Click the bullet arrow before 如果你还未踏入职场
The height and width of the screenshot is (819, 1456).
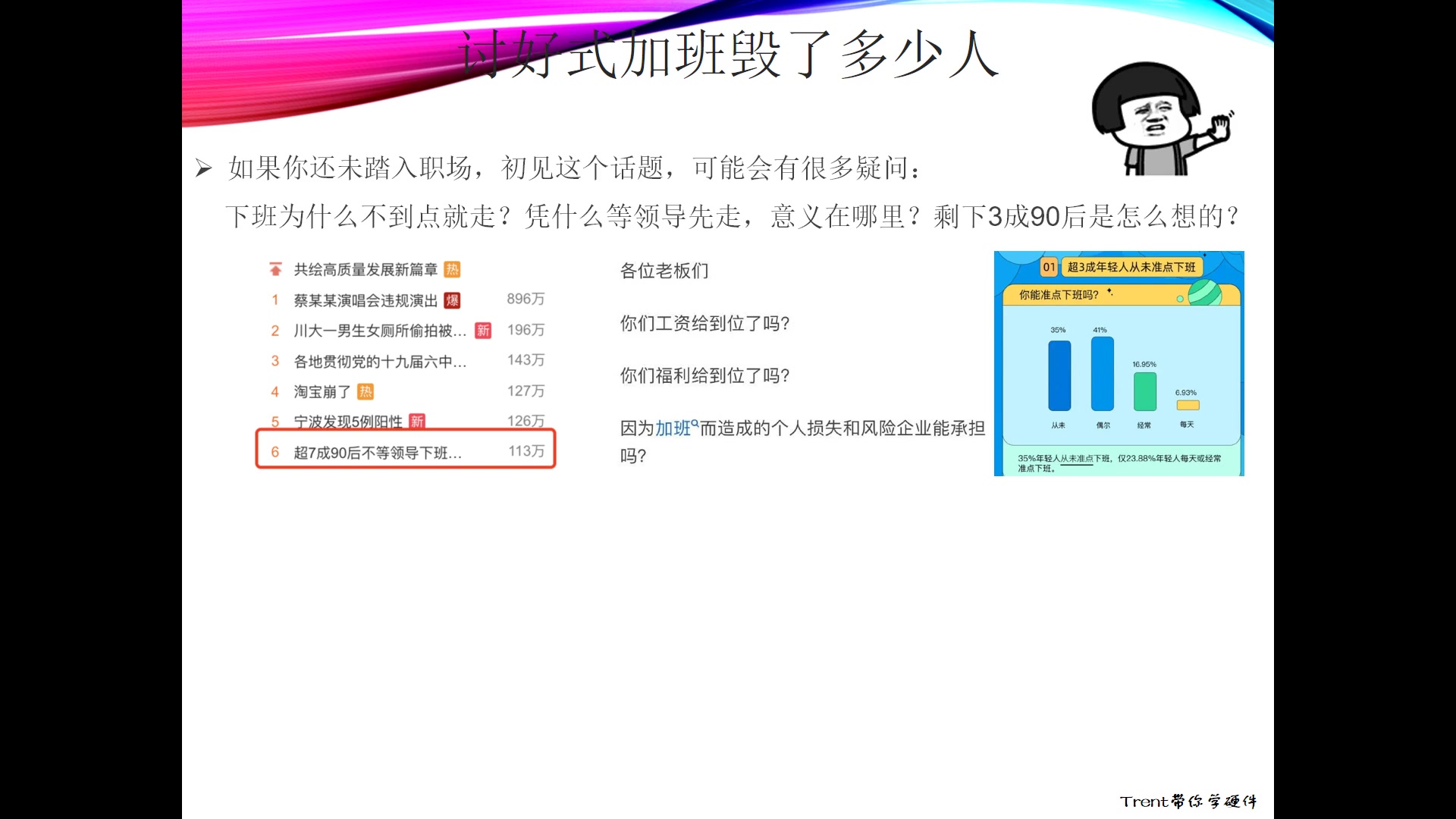point(203,168)
